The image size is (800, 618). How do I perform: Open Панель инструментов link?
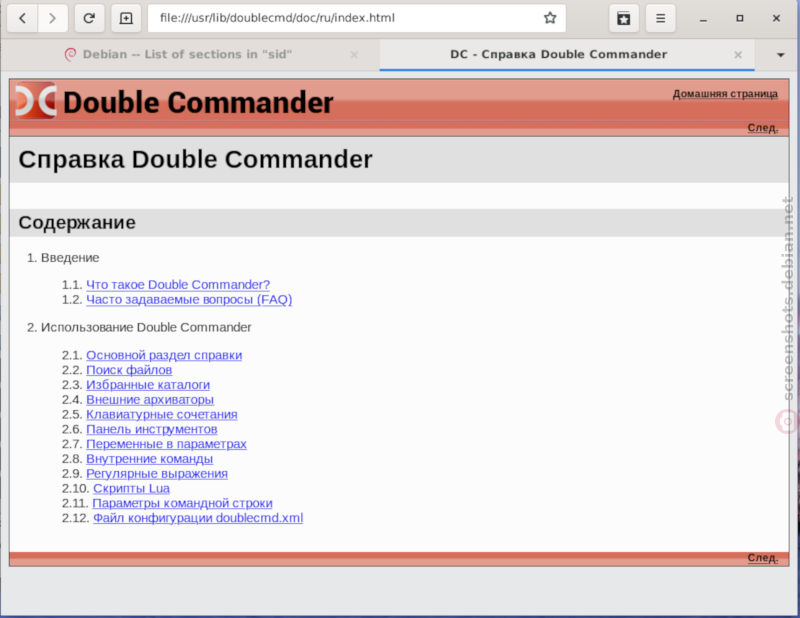152,429
